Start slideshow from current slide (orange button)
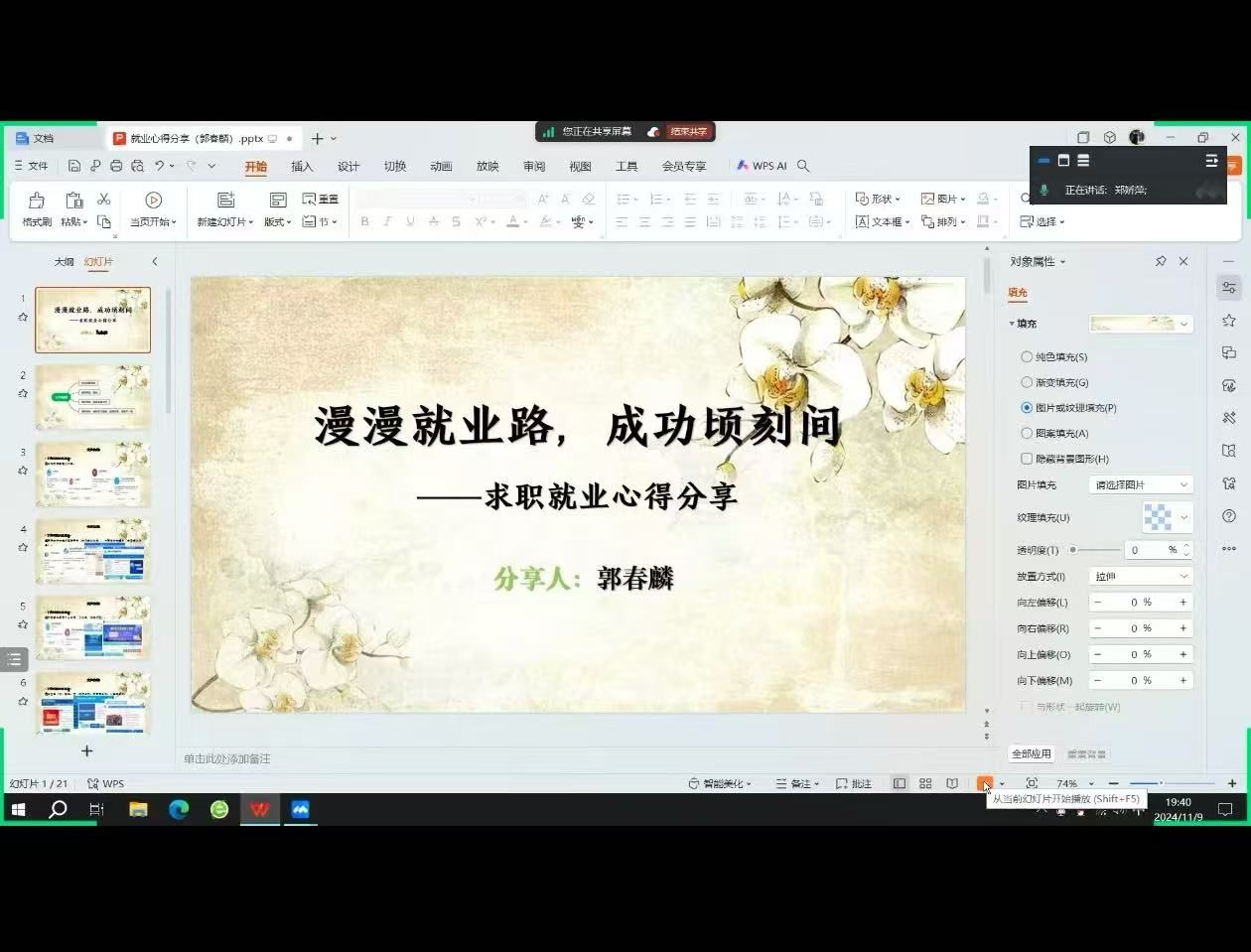Viewport: 1251px width, 952px height. point(983,783)
